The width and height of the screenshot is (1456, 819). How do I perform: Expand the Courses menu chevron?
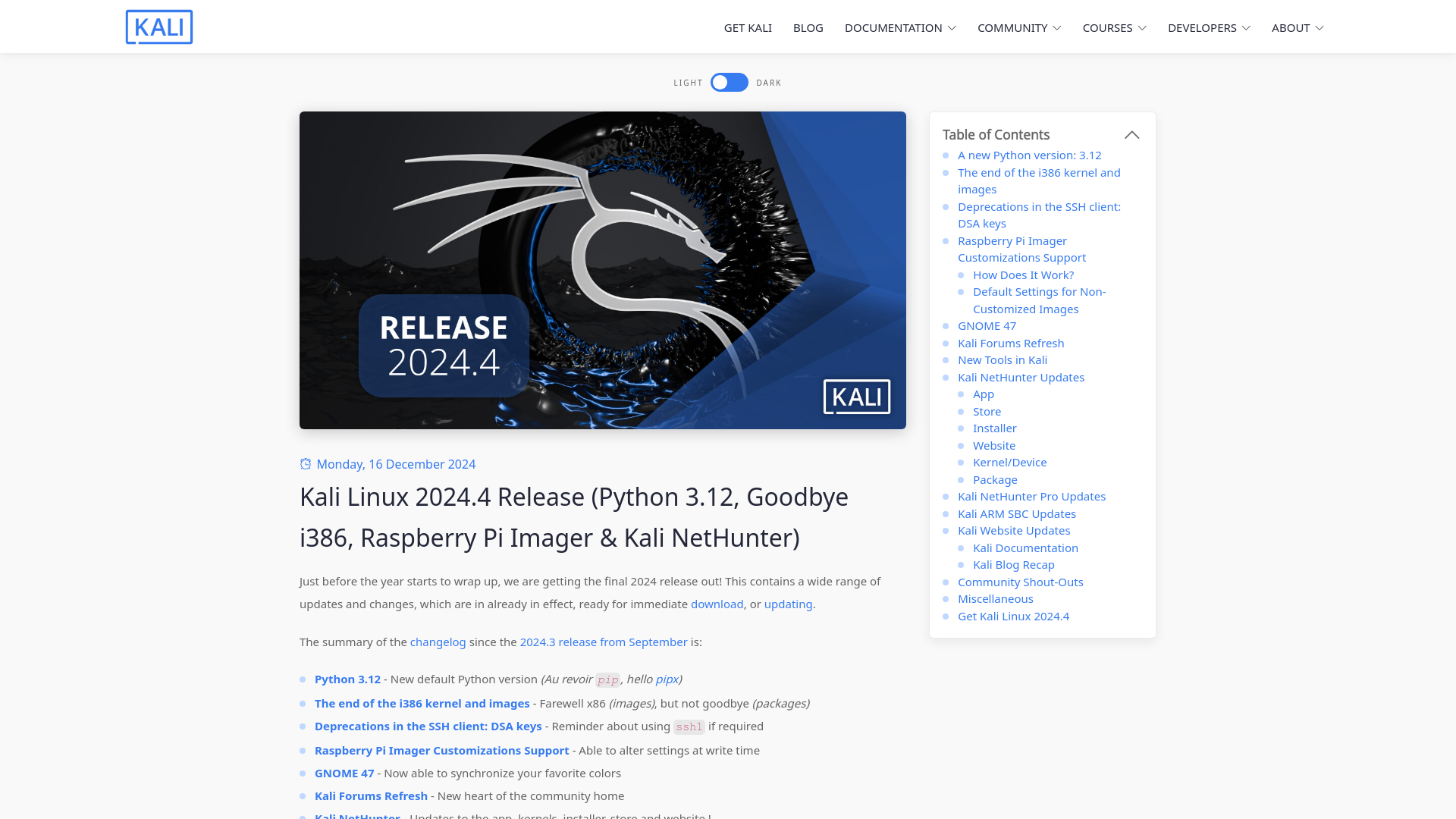point(1142,28)
